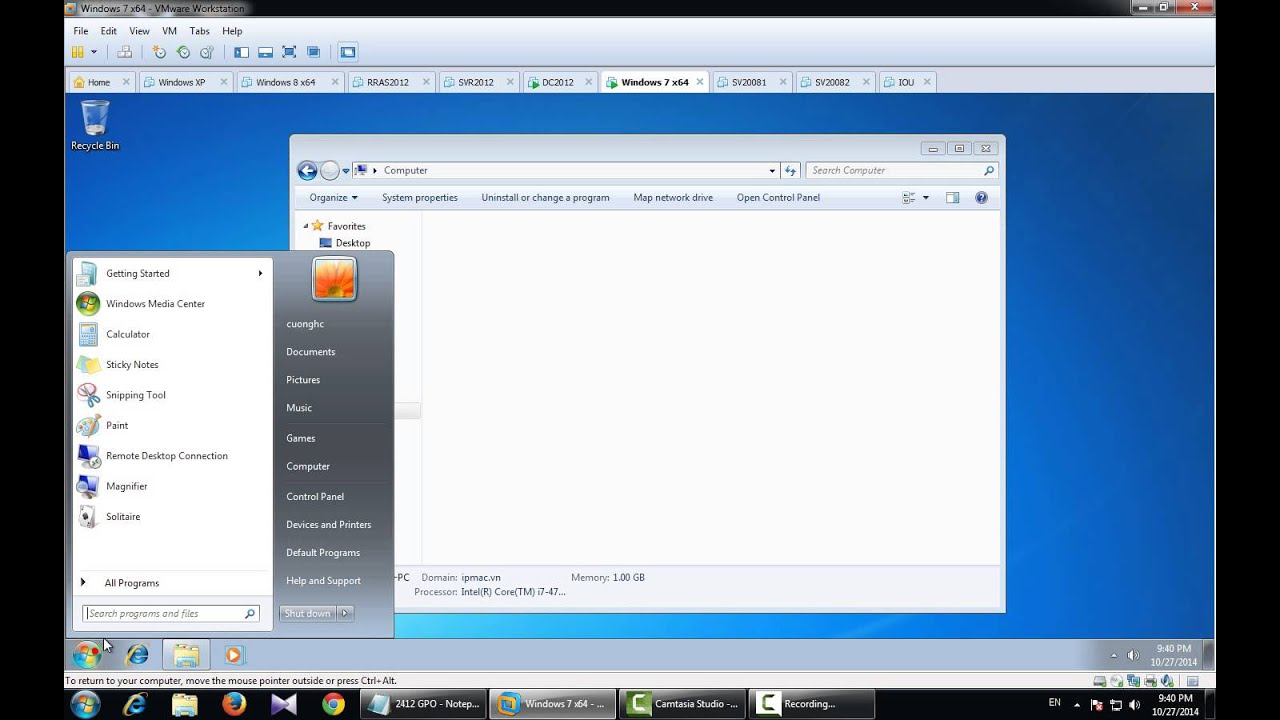1280x720 pixels.
Task: Open the Tabs menu in VMware
Action: [x=199, y=31]
